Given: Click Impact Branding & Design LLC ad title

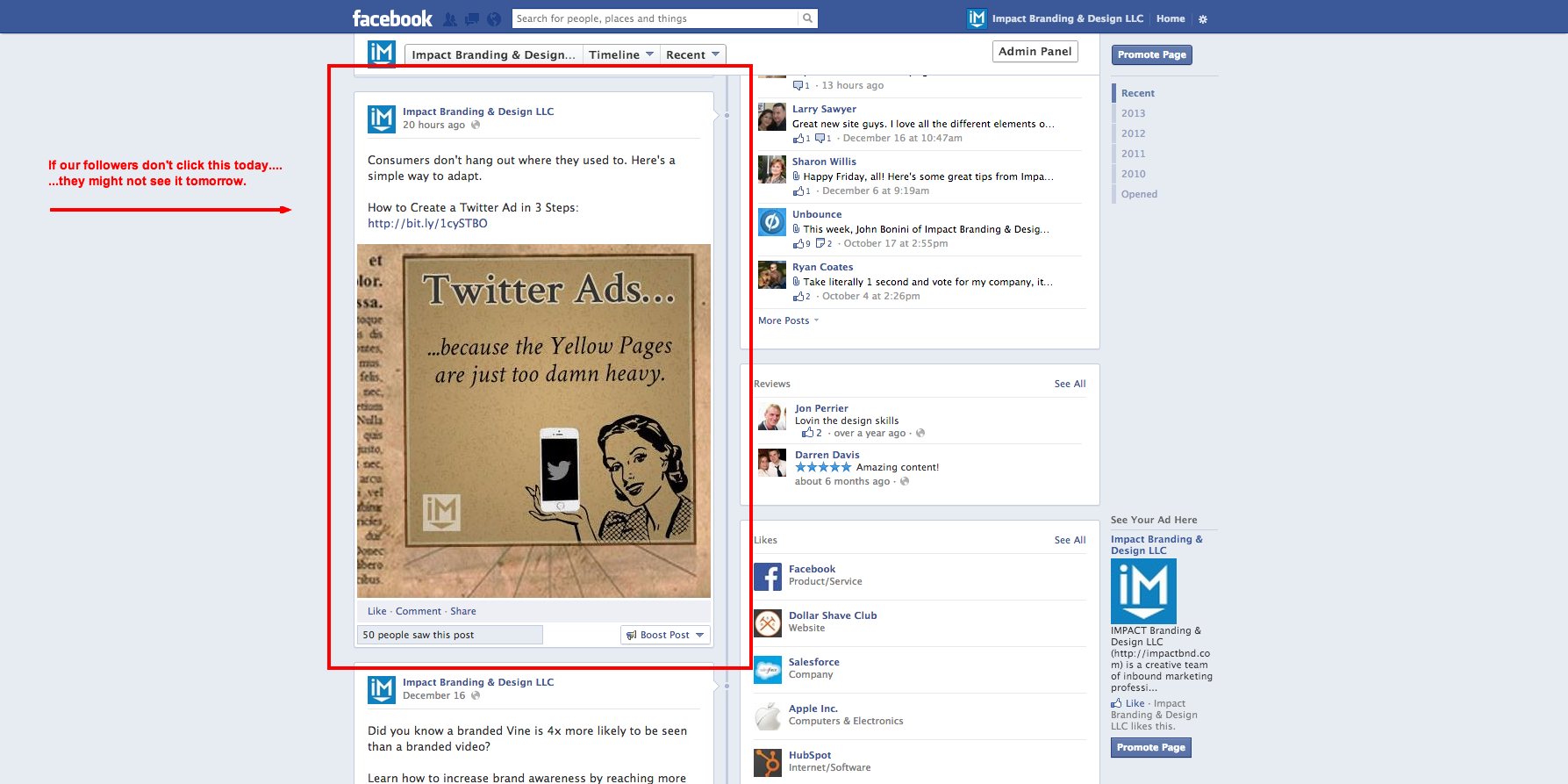Looking at the screenshot, I should (x=1156, y=545).
